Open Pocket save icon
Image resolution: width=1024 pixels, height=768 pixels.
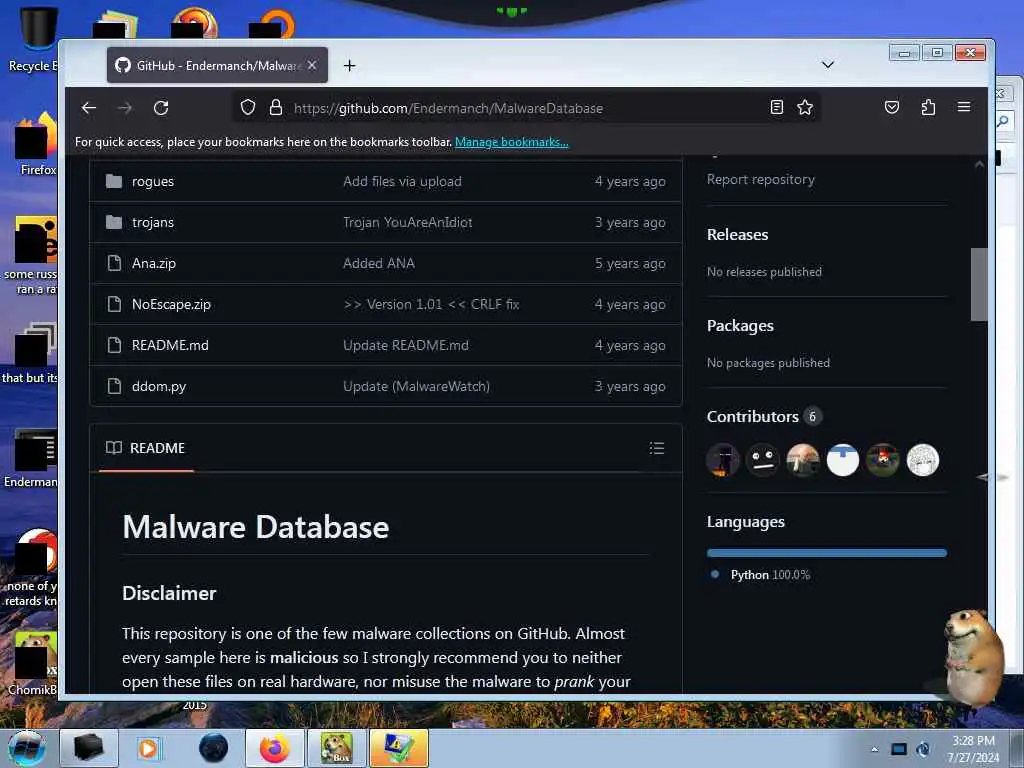tap(892, 108)
